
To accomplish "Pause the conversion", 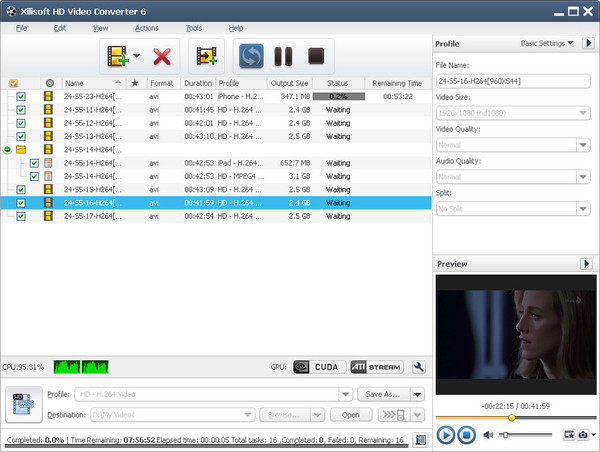I will tap(283, 56).
